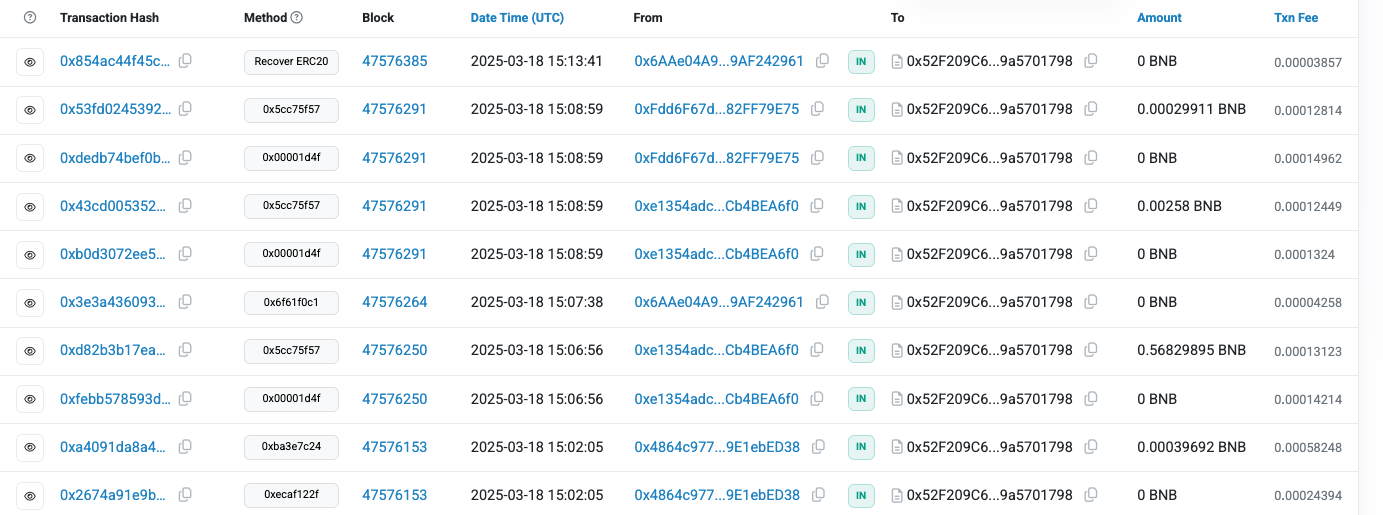The height and width of the screenshot is (515, 1383).
Task: Click the question mark icon above eye column
Action: click(x=30, y=18)
